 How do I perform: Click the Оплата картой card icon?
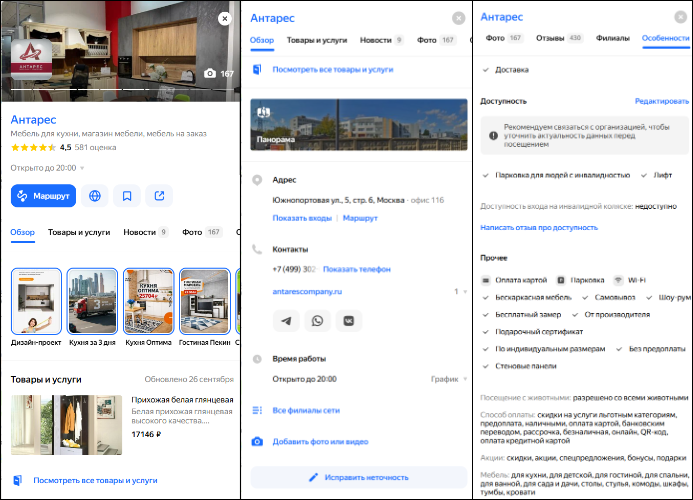click(x=486, y=280)
